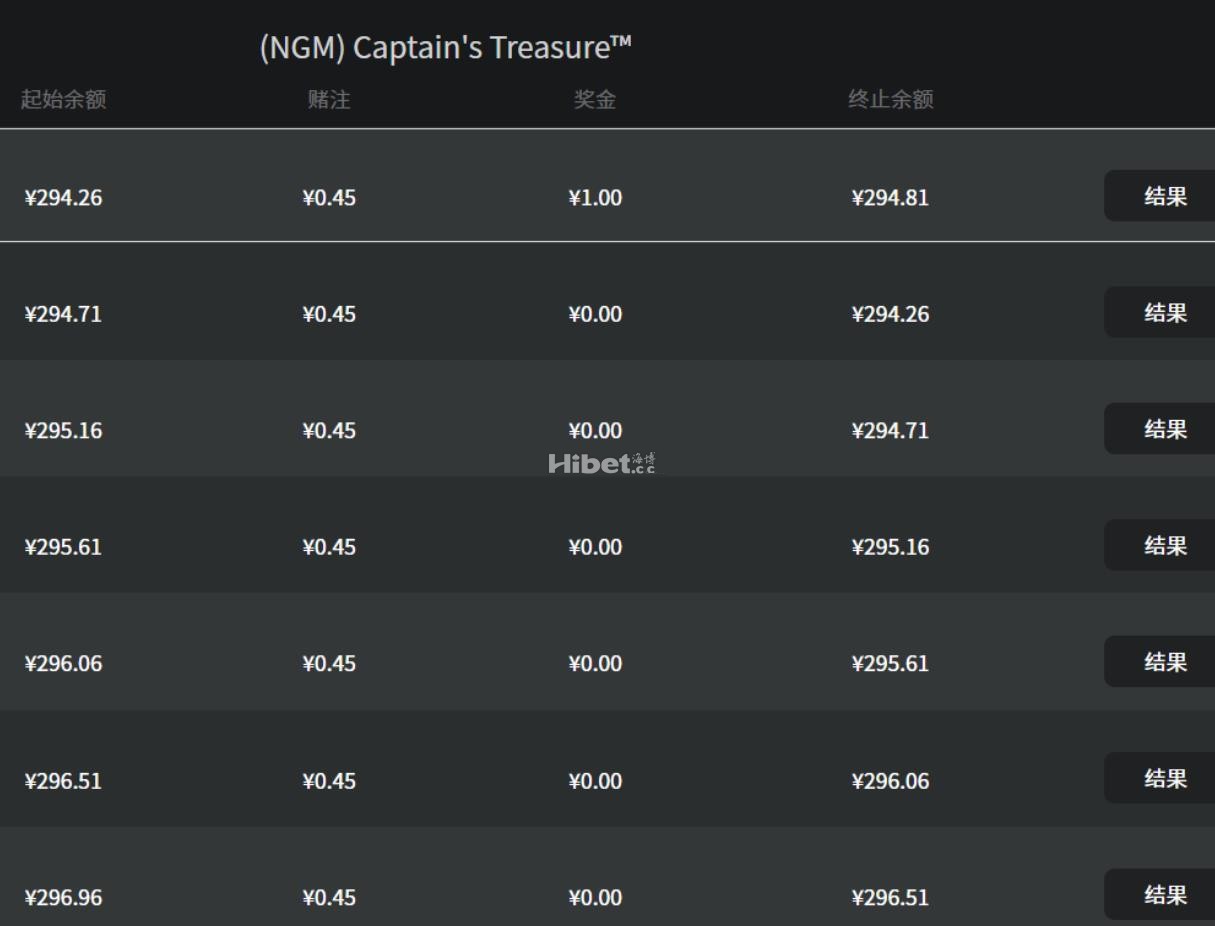Click the ¥295.61 starting balance cell
The image size is (1215, 926).
63,547
